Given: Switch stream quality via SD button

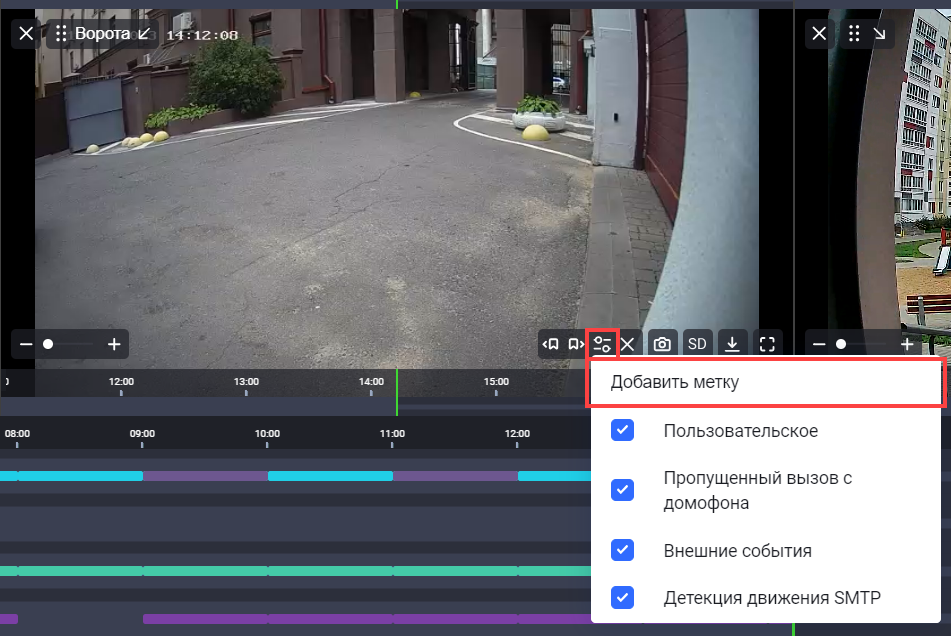Looking at the screenshot, I should (x=697, y=344).
